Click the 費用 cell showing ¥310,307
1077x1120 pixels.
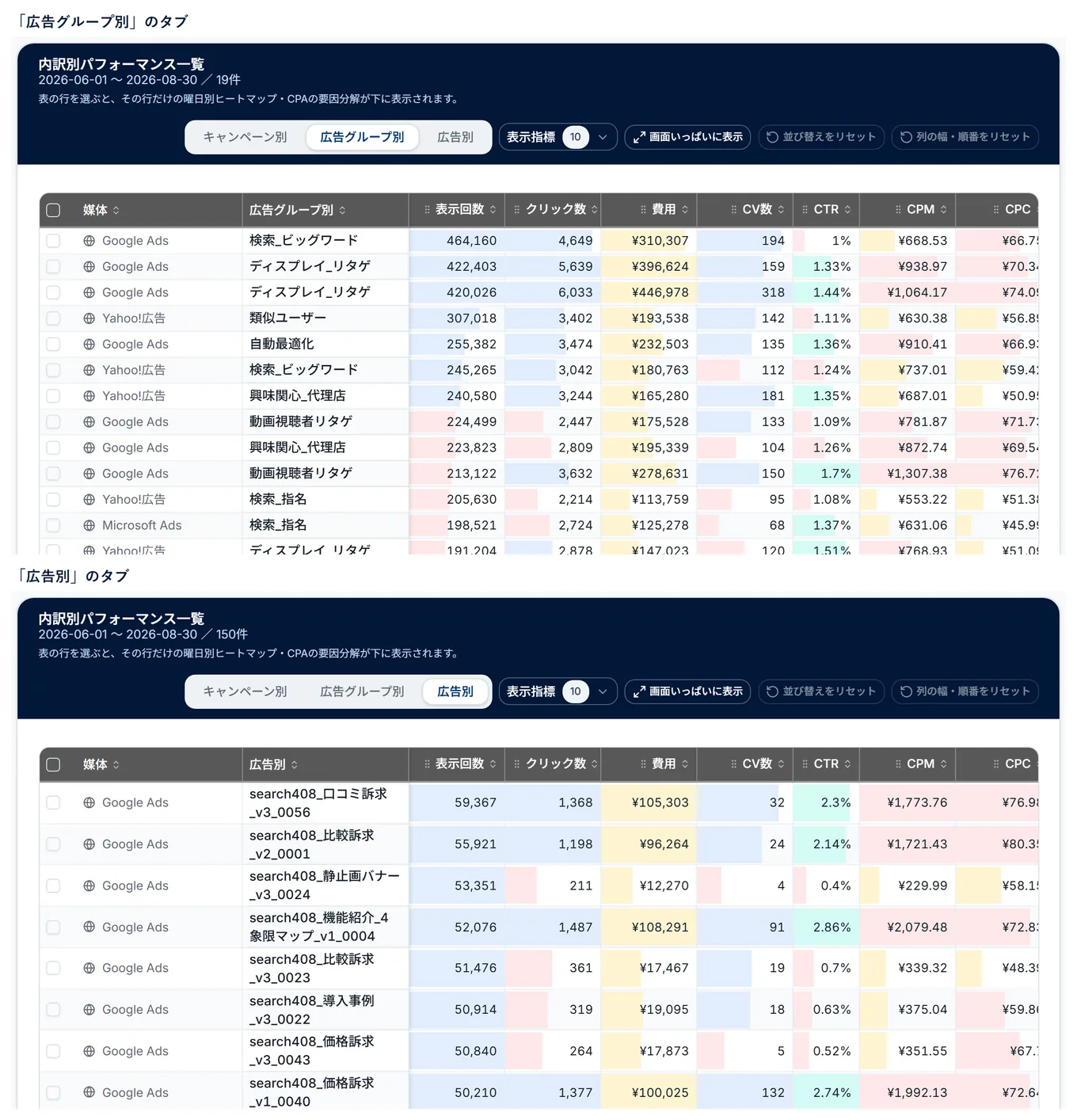pyautogui.click(x=649, y=241)
